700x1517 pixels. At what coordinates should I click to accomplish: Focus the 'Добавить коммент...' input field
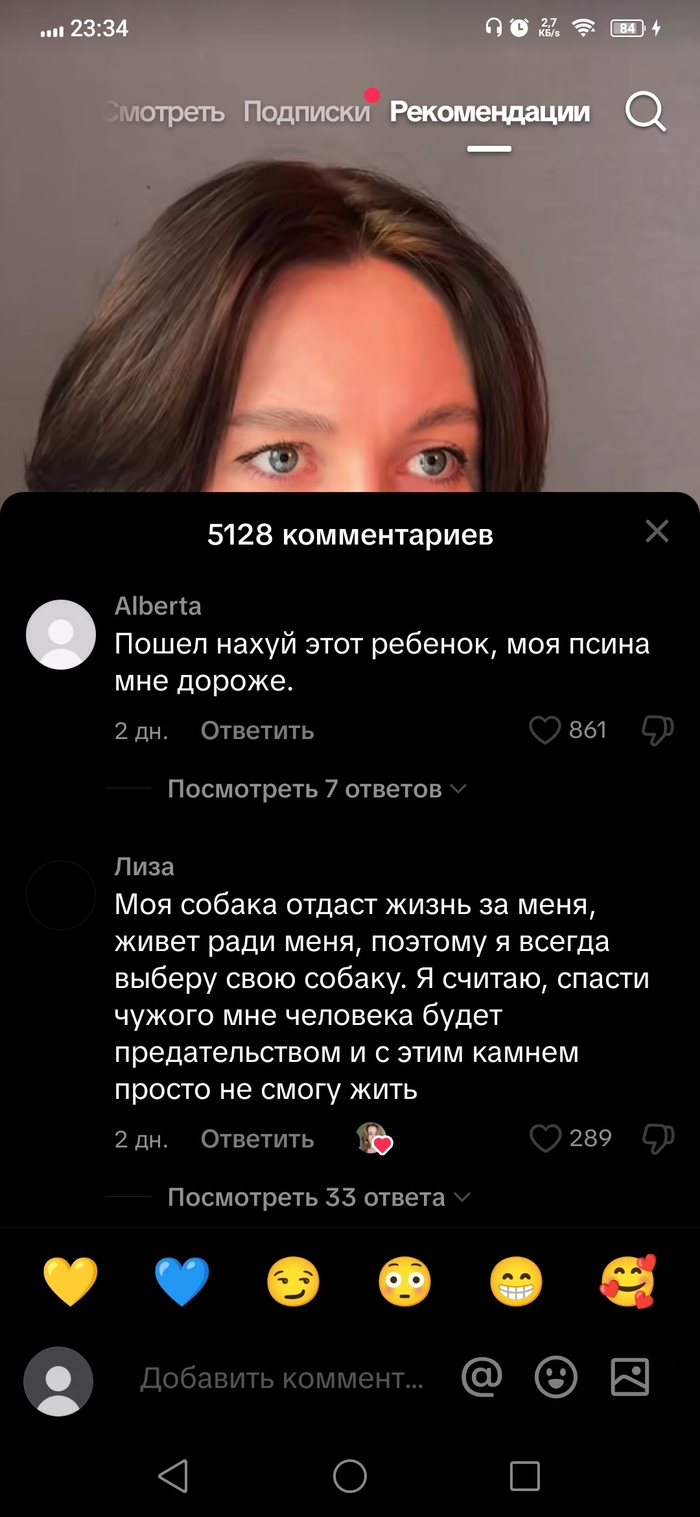tap(283, 1378)
